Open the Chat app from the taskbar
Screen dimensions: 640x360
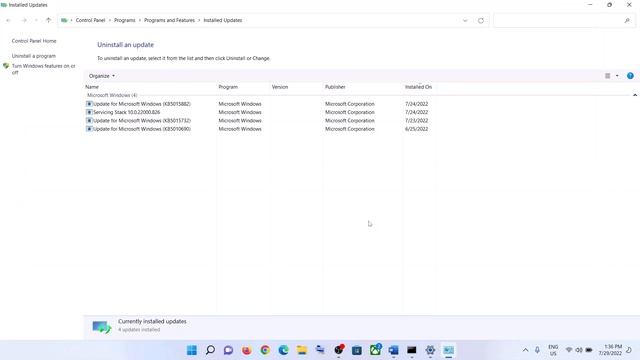[x=228, y=350]
